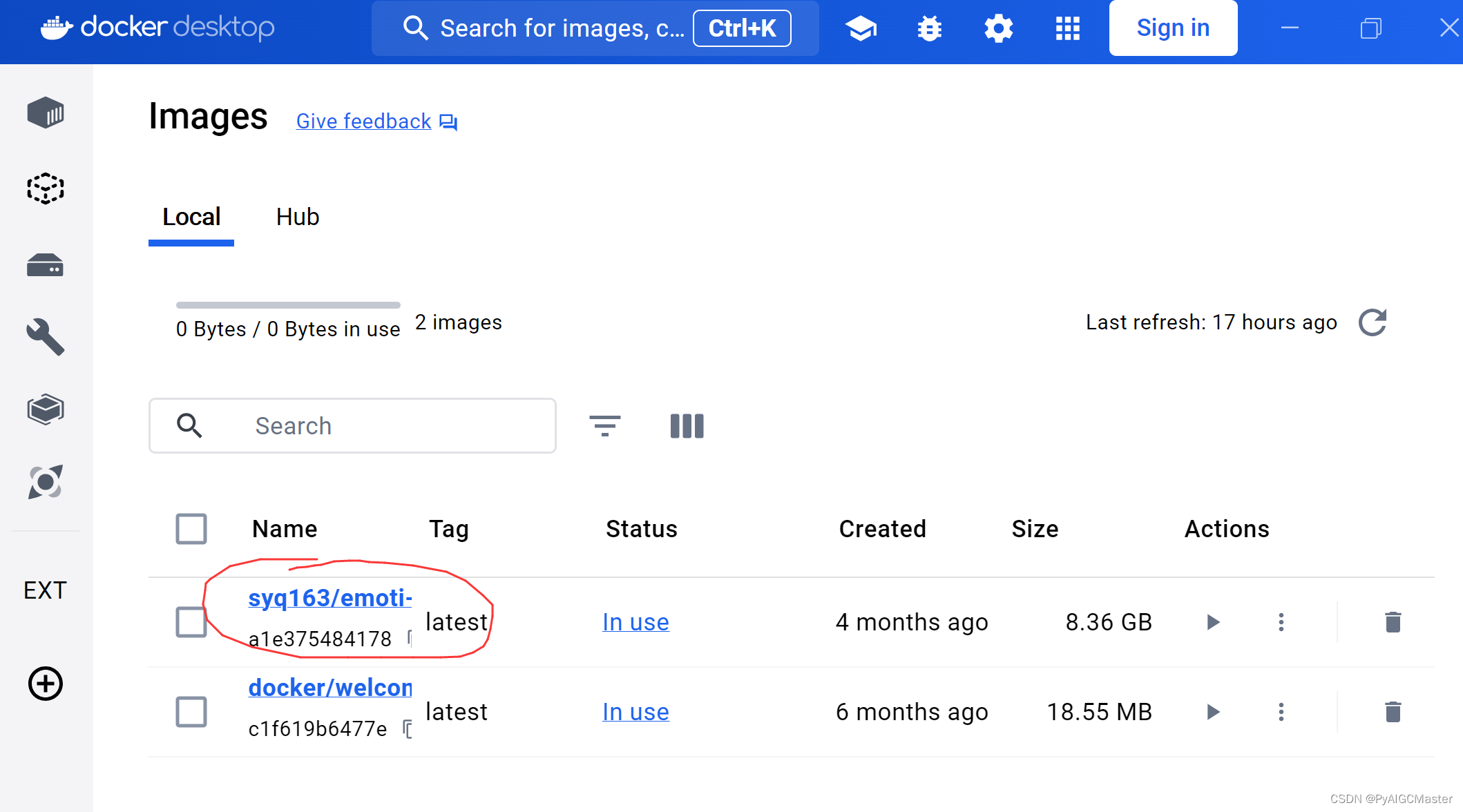Open the filter options icon
Screen dimensions: 1463x812
click(x=605, y=426)
